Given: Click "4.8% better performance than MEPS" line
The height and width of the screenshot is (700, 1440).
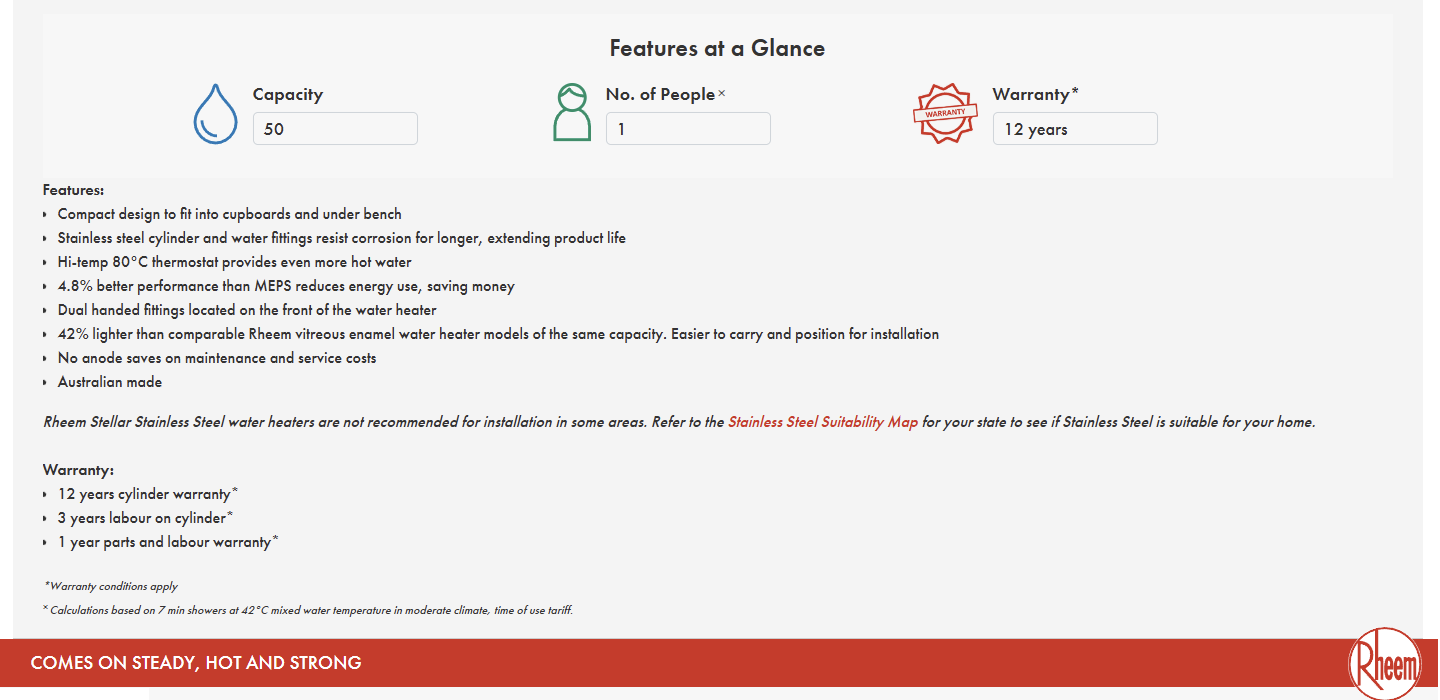Looking at the screenshot, I should tap(286, 286).
